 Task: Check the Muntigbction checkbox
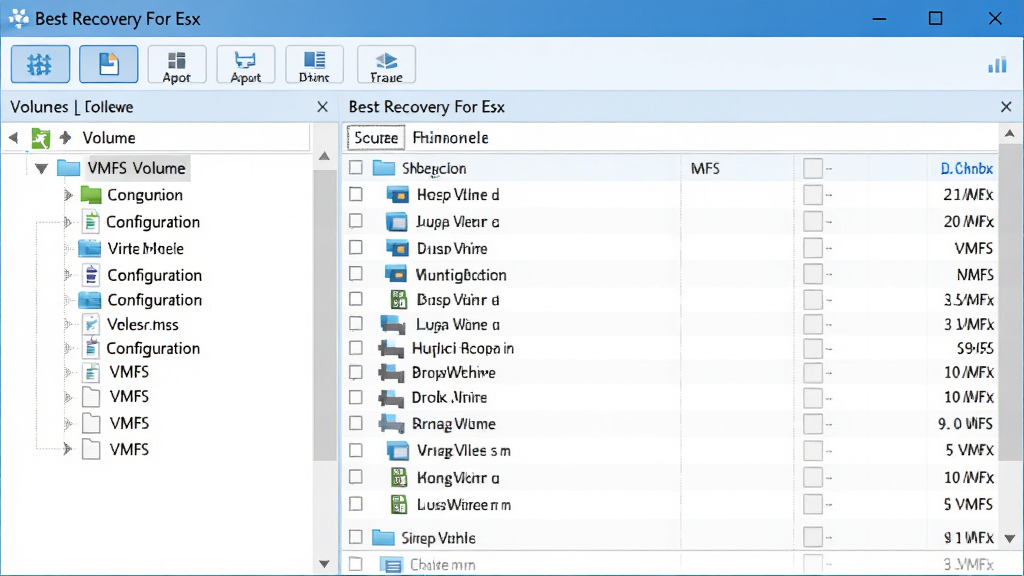click(x=355, y=274)
